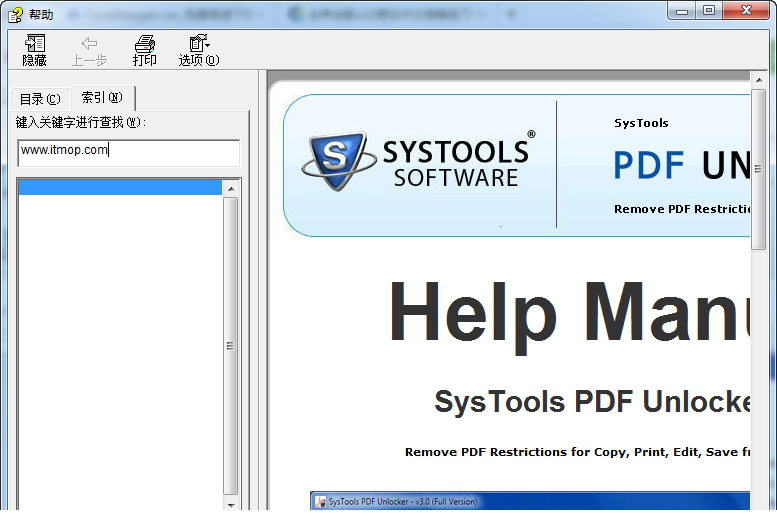This screenshot has width=777, height=530.
Task: Click the index list scroll down arrow
Action: (x=230, y=505)
